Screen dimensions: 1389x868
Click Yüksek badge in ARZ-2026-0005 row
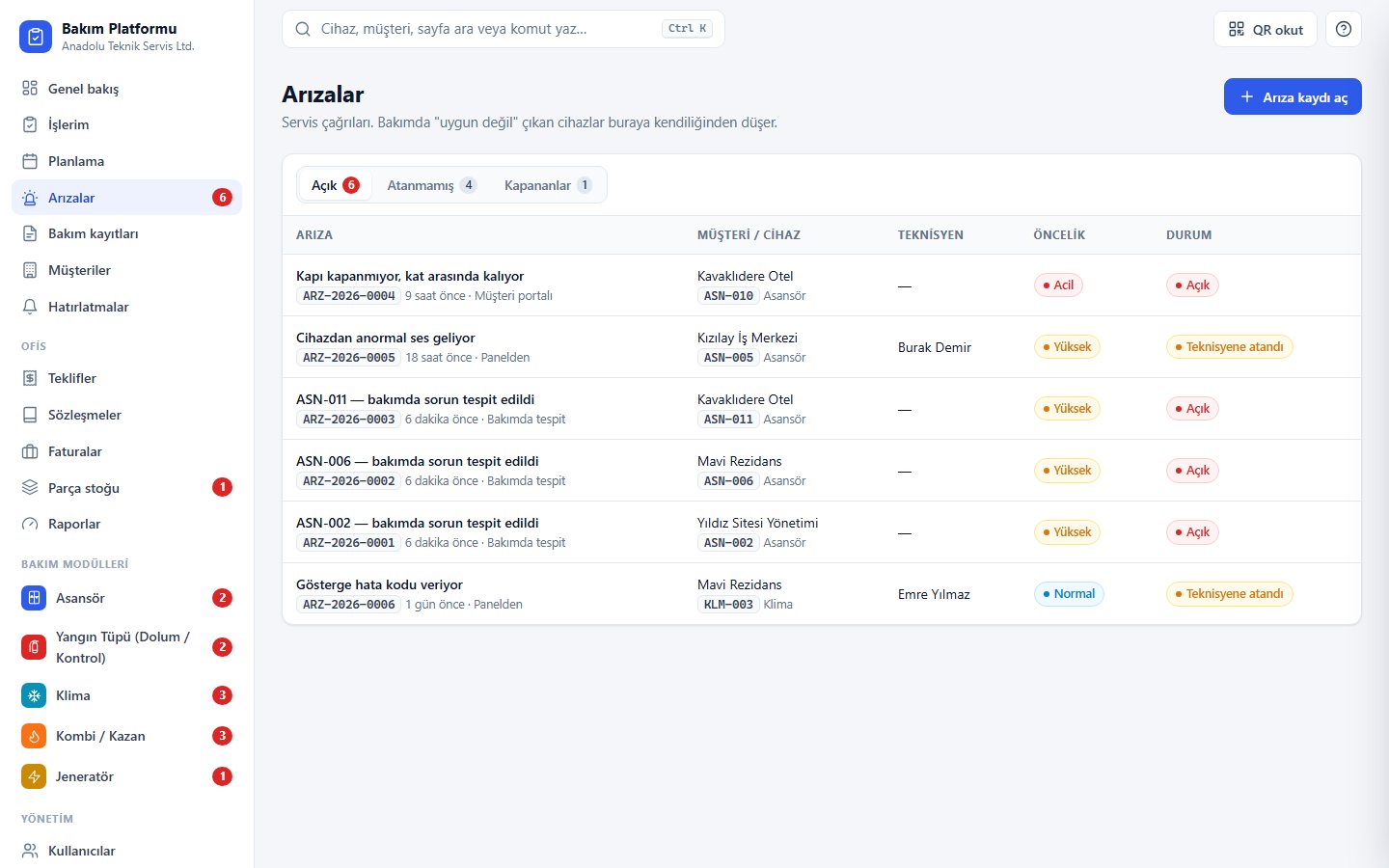point(1067,347)
